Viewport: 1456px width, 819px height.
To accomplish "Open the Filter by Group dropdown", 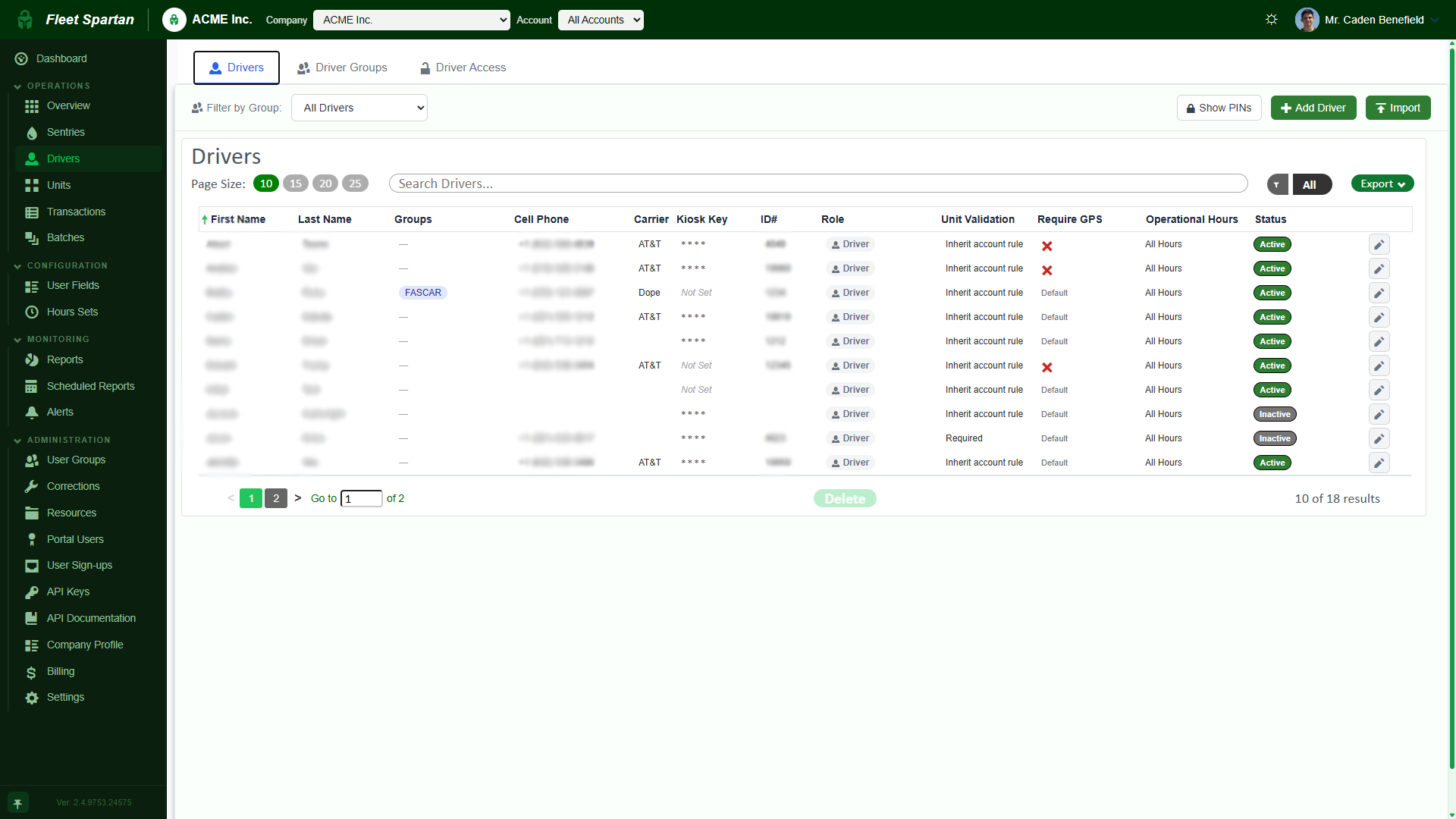I will (359, 108).
